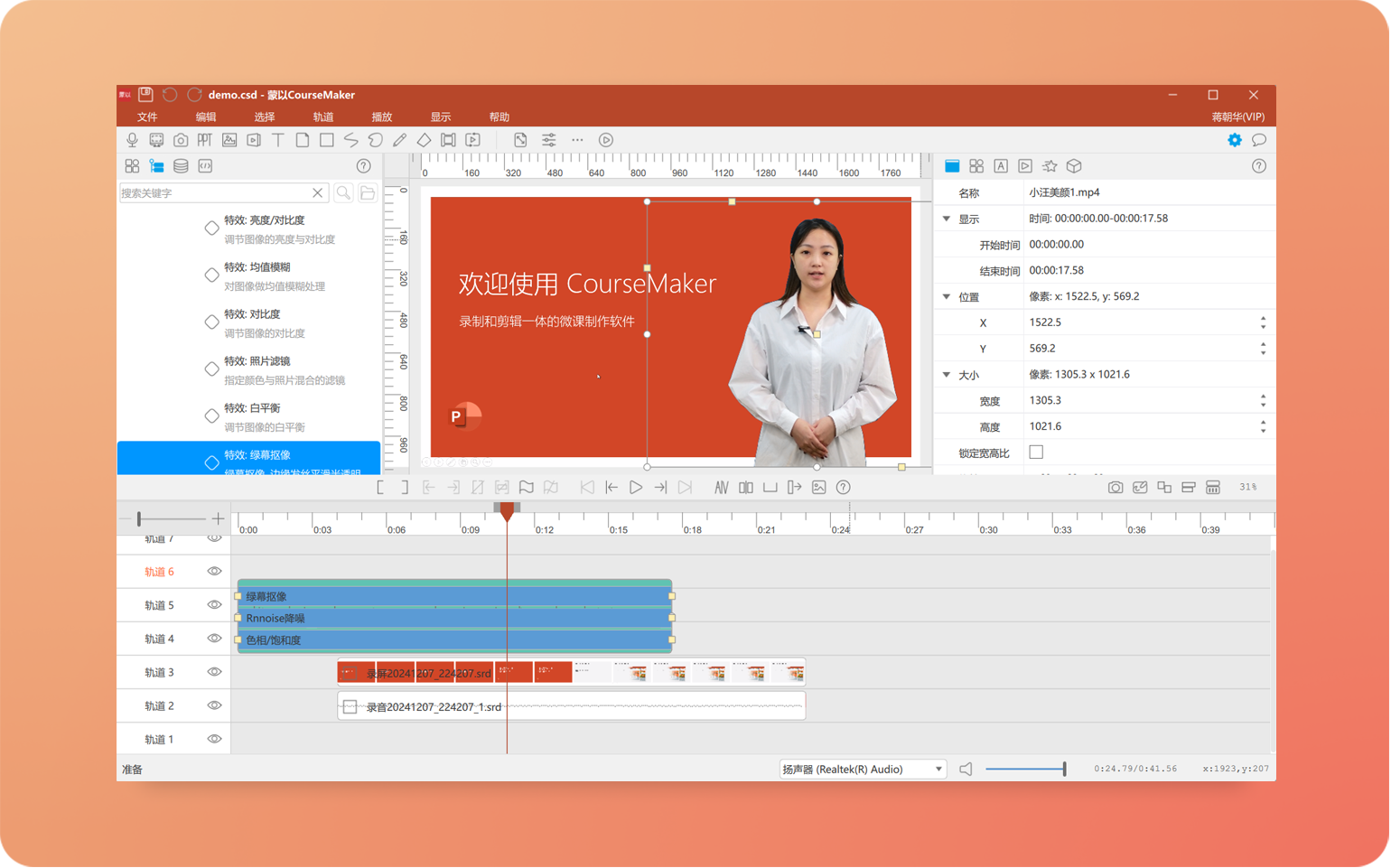Click the volume slider in status bar
Screen dimensions: 1391x868
1025,770
